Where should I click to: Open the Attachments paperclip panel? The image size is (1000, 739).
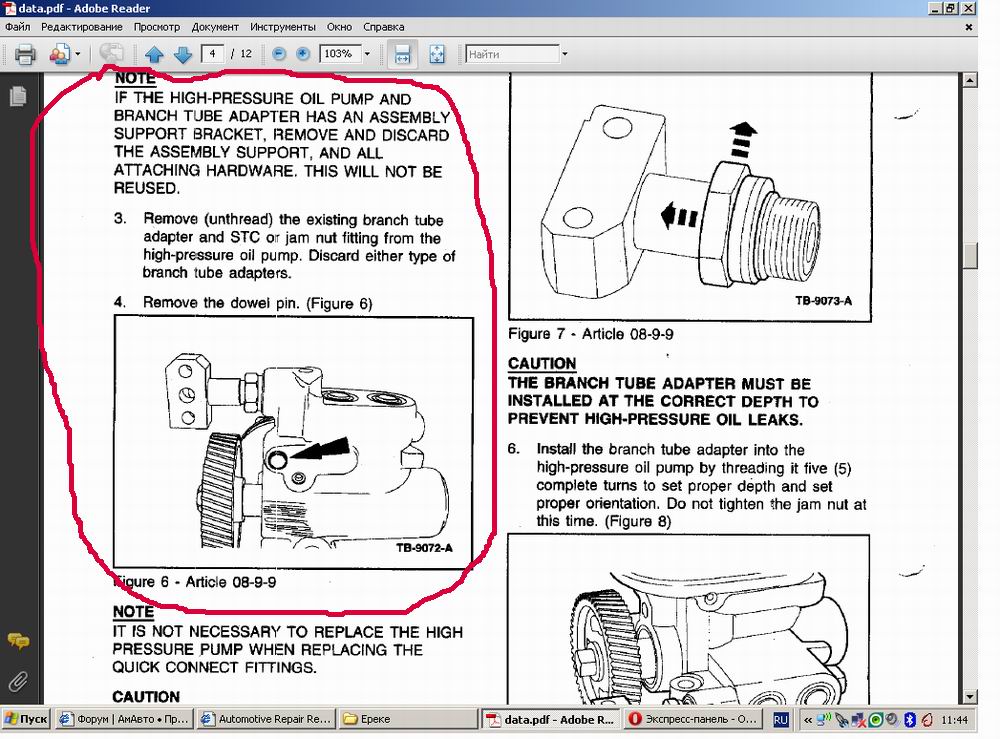point(17,682)
